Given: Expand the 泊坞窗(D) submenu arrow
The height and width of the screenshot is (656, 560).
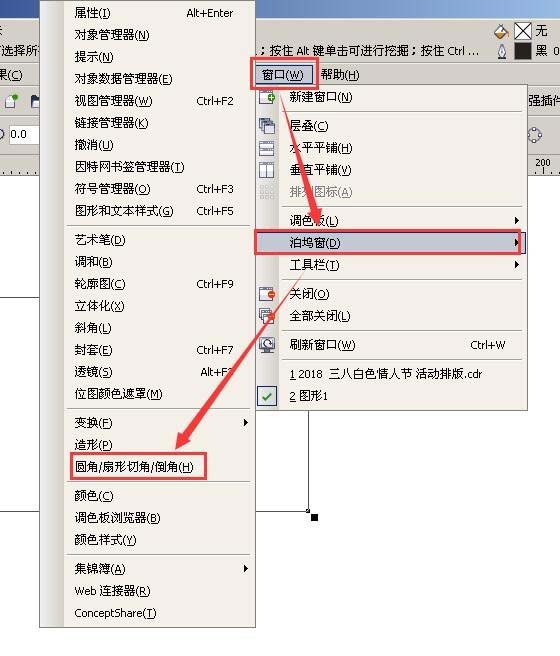Looking at the screenshot, I should click(517, 242).
